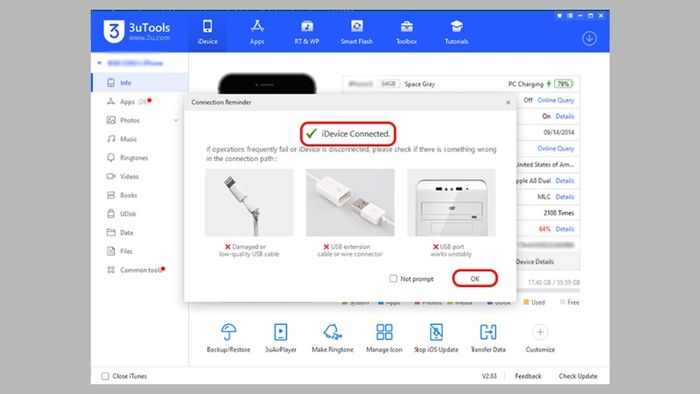Open the downloads arrow icon in header
The height and width of the screenshot is (394, 700).
pos(589,38)
